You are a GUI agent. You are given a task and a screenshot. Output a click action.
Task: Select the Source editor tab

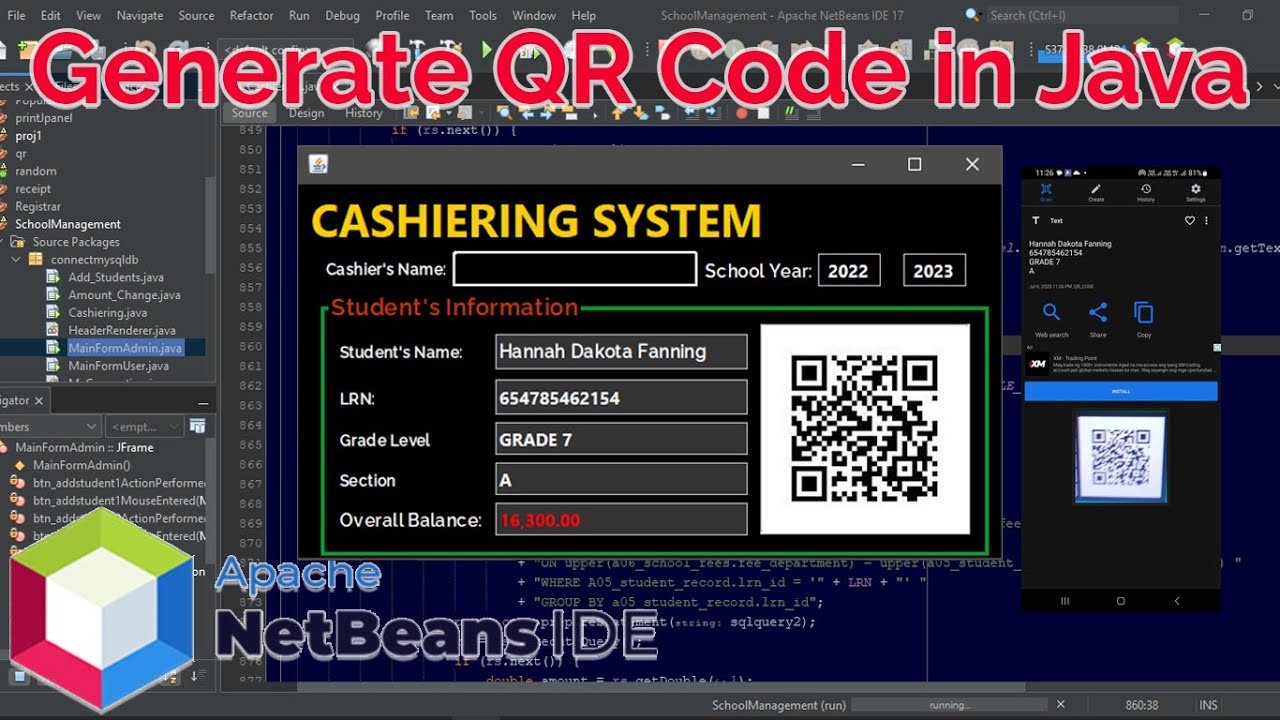pos(250,113)
